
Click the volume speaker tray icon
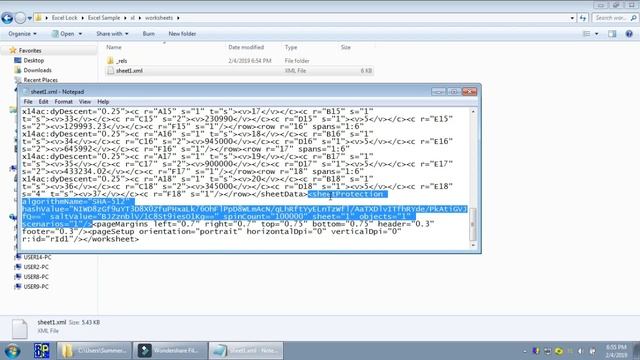click(x=581, y=351)
